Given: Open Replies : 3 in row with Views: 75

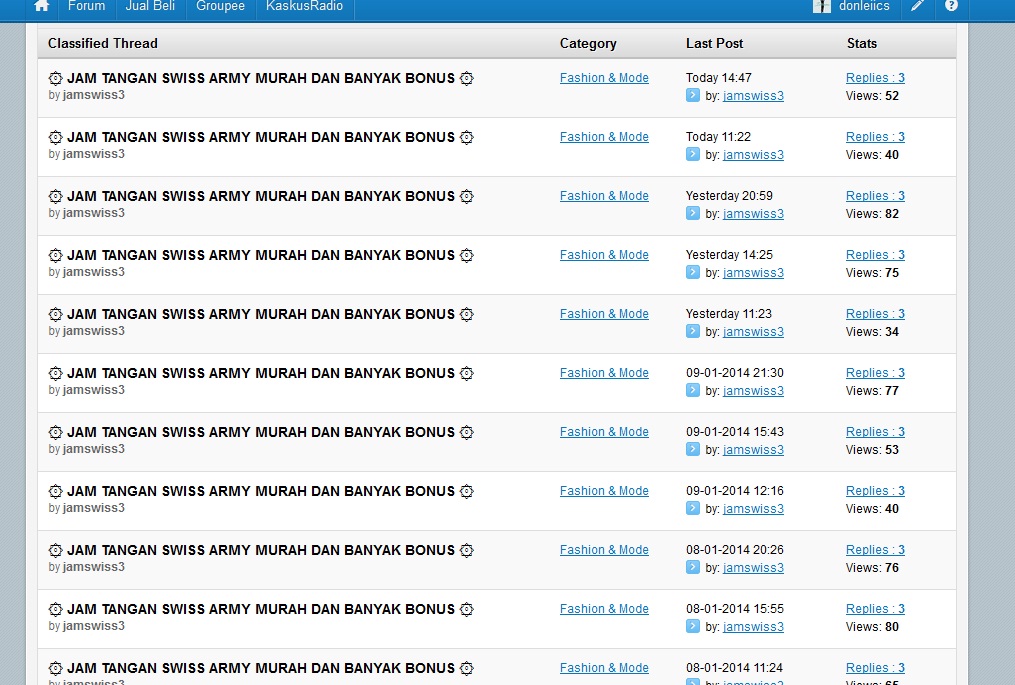Looking at the screenshot, I should [875, 254].
